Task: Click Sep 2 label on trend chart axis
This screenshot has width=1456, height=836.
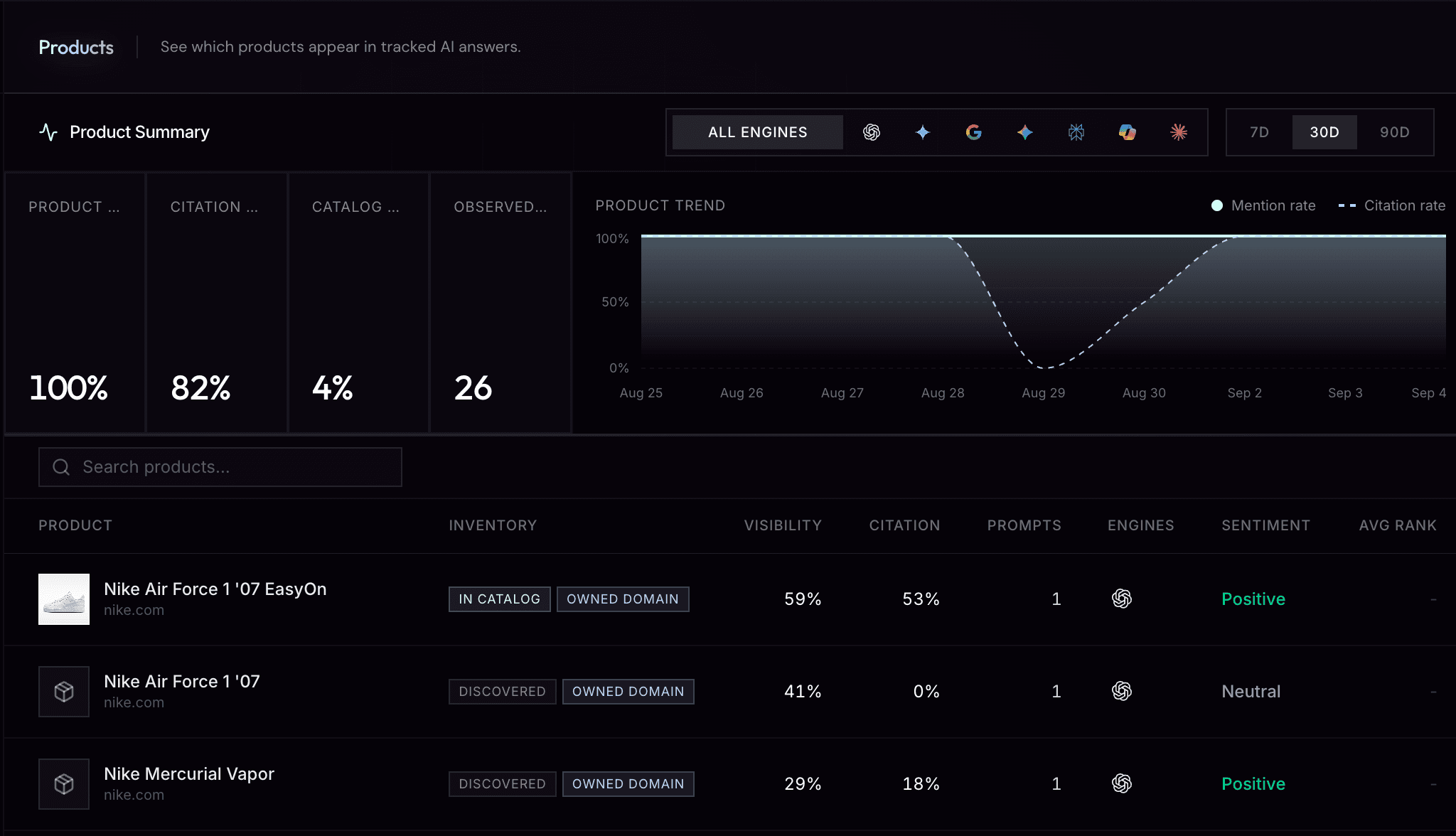Action: click(1245, 393)
